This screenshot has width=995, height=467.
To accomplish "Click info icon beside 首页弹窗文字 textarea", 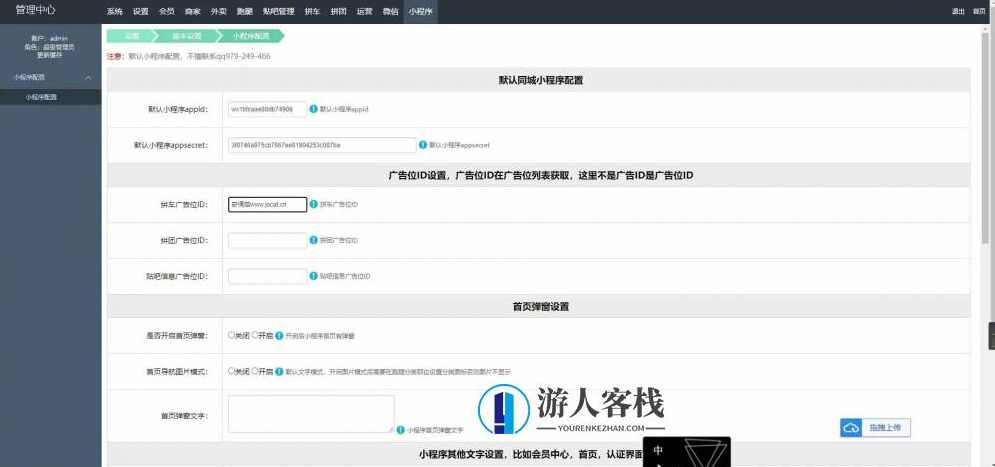I will tap(400, 430).
